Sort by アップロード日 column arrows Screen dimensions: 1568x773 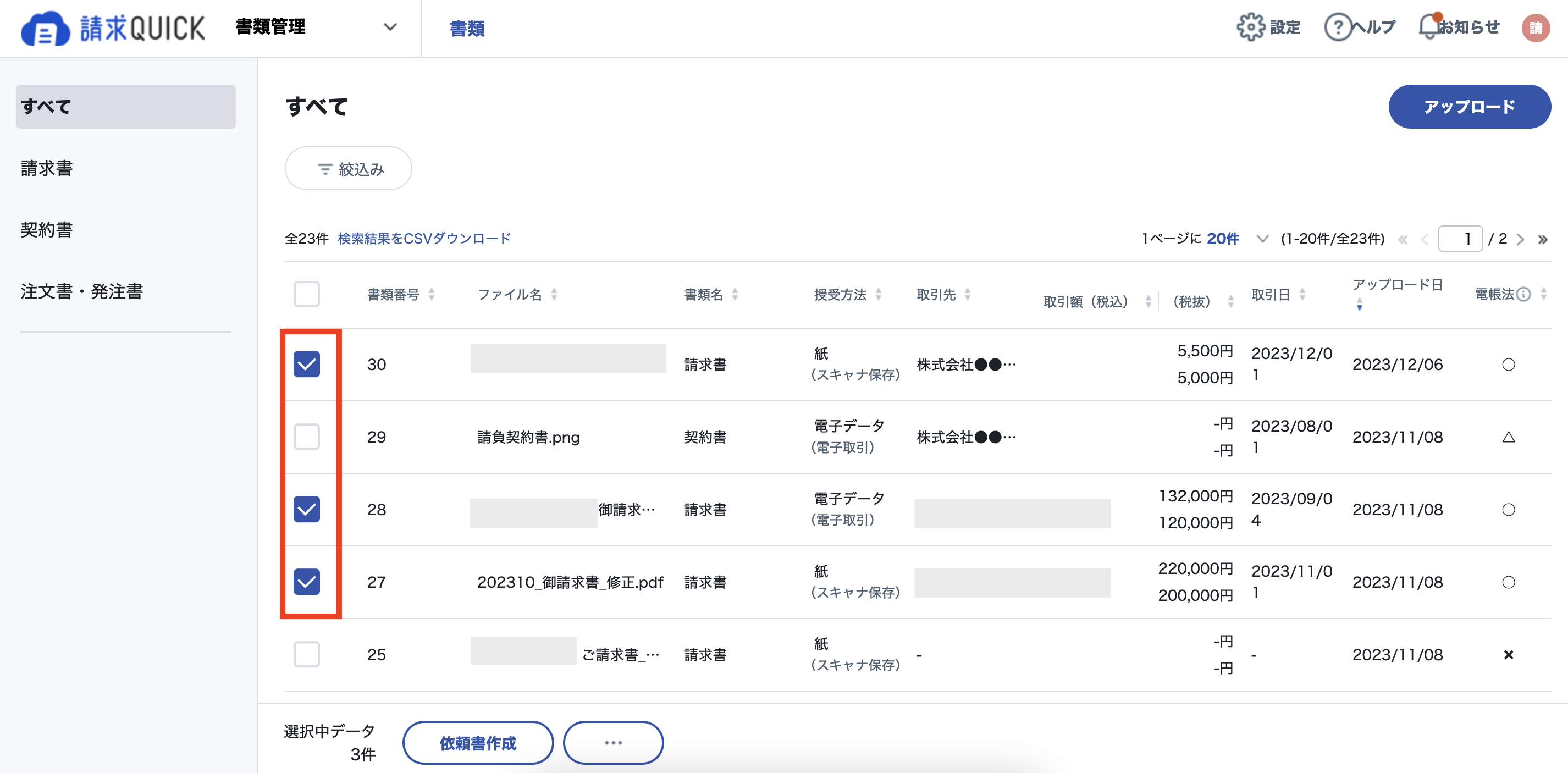click(x=1359, y=305)
